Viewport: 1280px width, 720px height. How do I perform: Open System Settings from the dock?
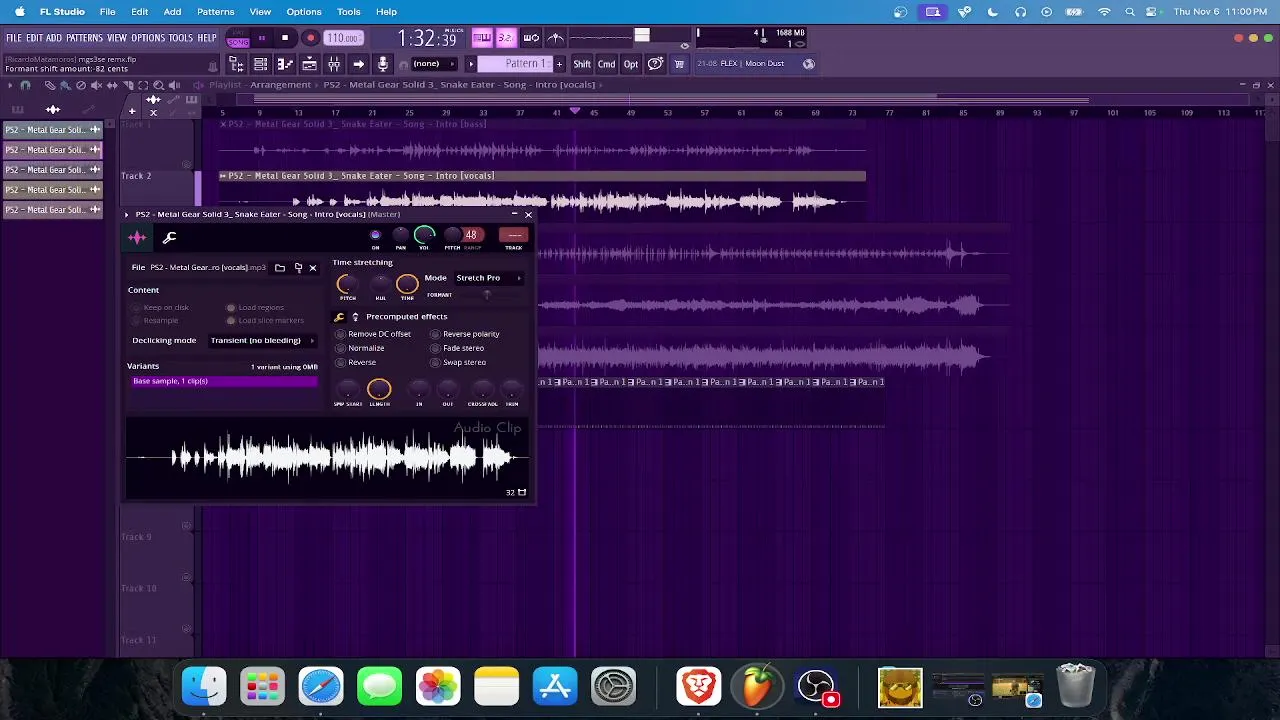pyautogui.click(x=613, y=686)
